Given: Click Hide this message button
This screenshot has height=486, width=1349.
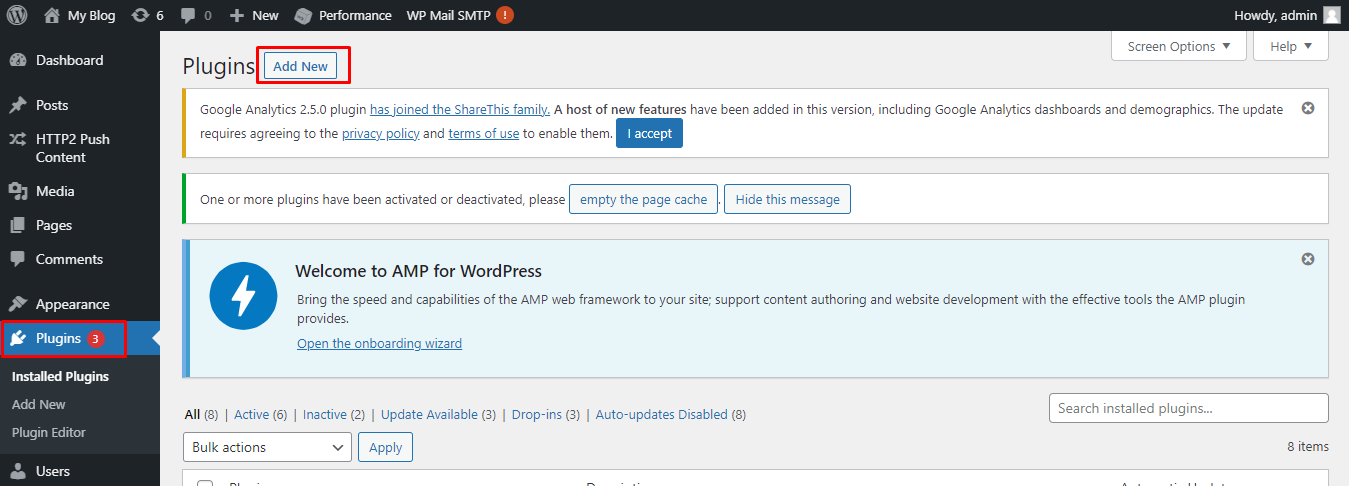Looking at the screenshot, I should click(x=787, y=199).
